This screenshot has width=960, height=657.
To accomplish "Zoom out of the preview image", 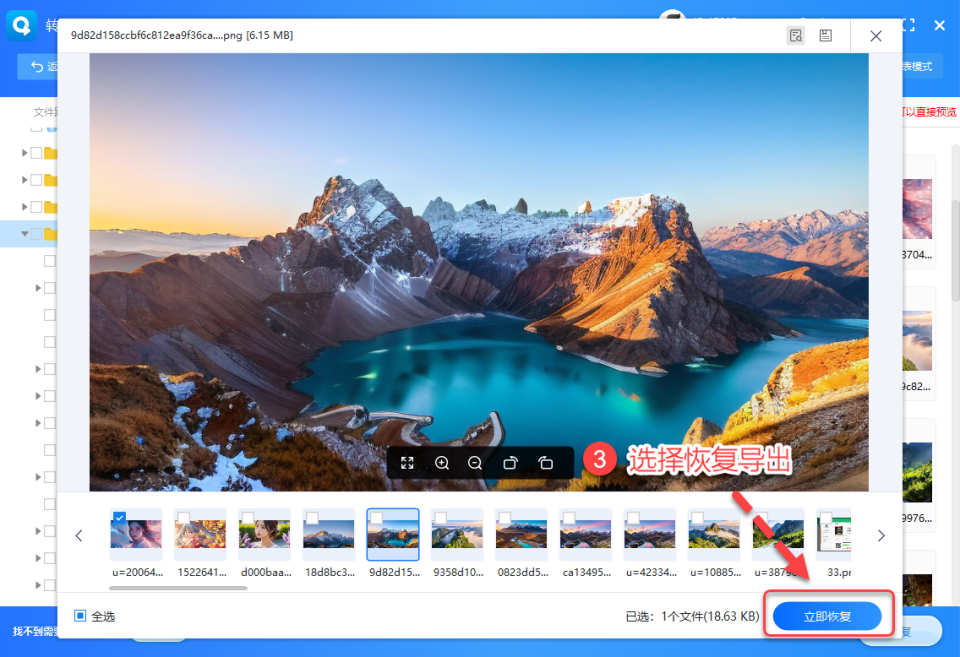I will 475,463.
